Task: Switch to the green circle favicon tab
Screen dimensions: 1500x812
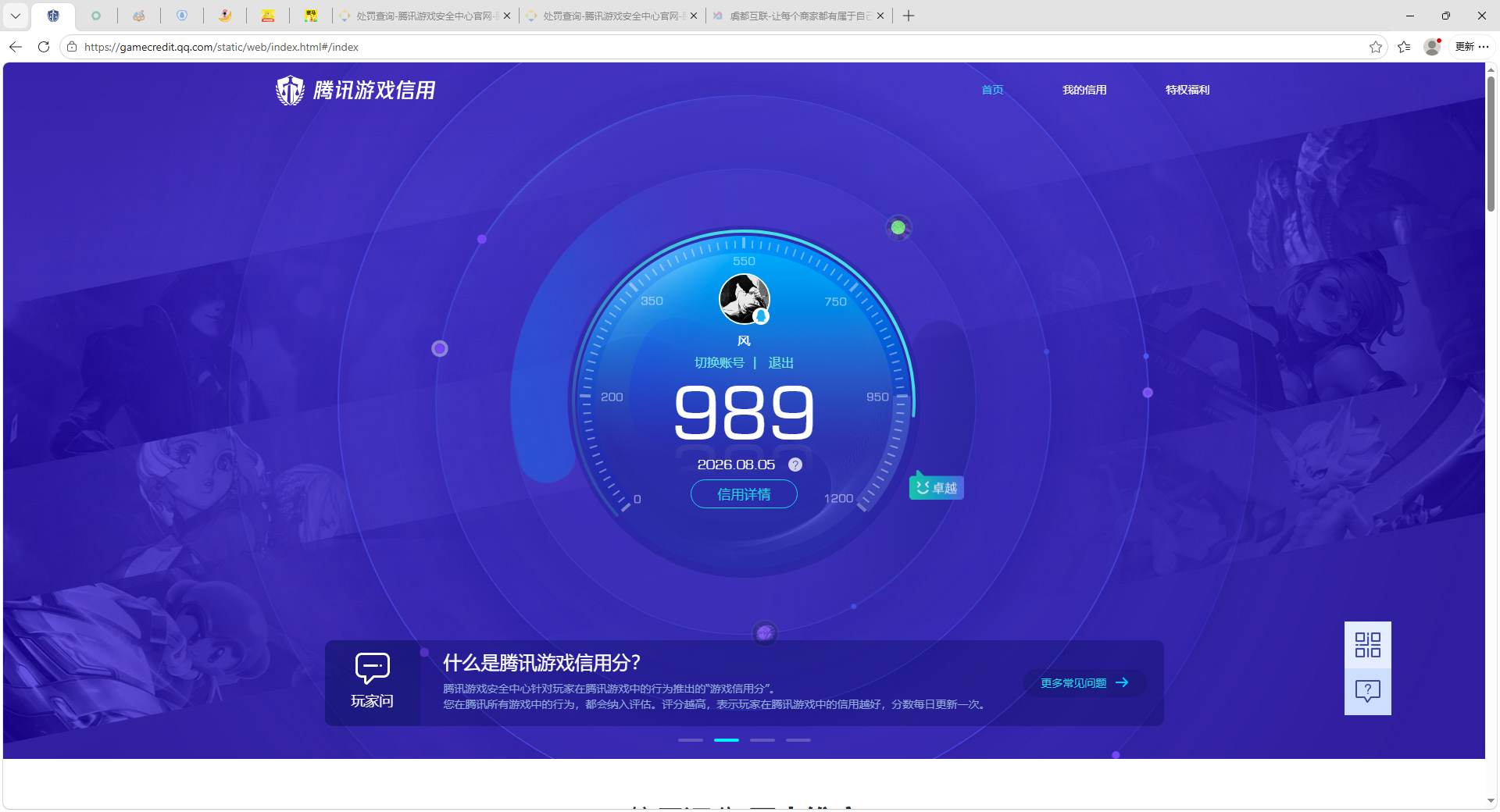Action: 96,16
